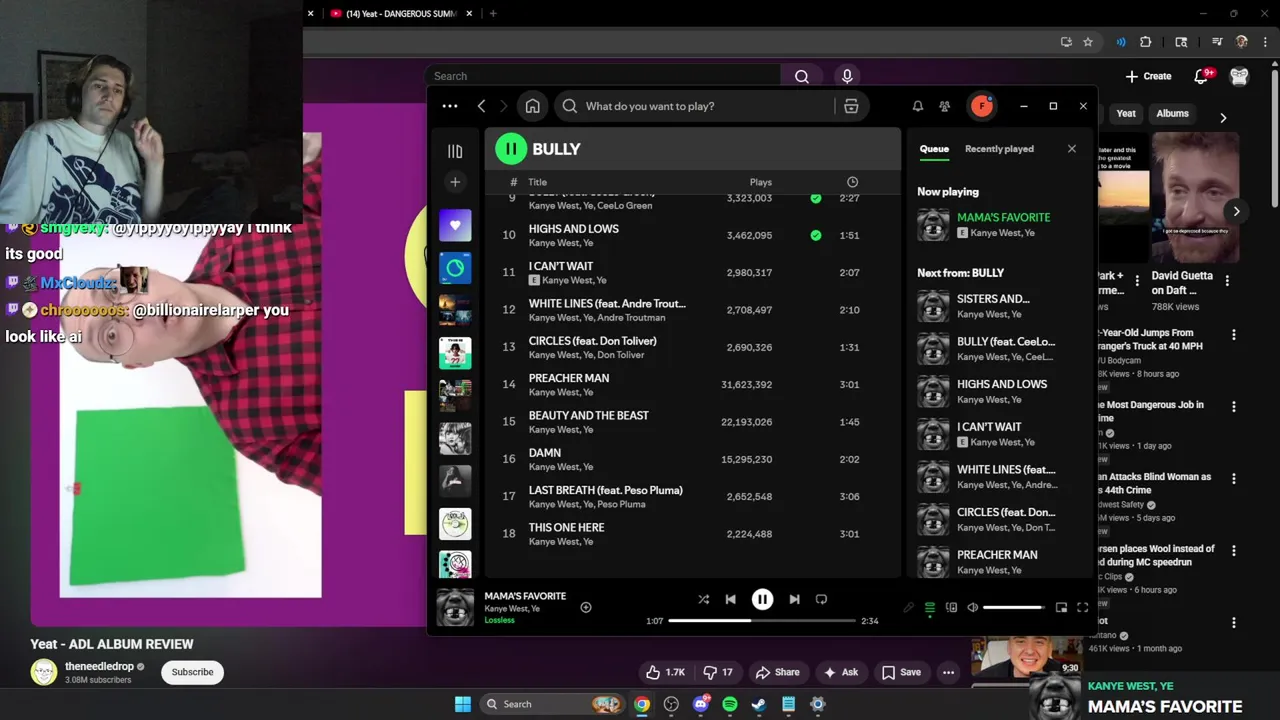Viewport: 1280px width, 720px height.
Task: Open Windows Start menu
Action: pyautogui.click(x=463, y=704)
